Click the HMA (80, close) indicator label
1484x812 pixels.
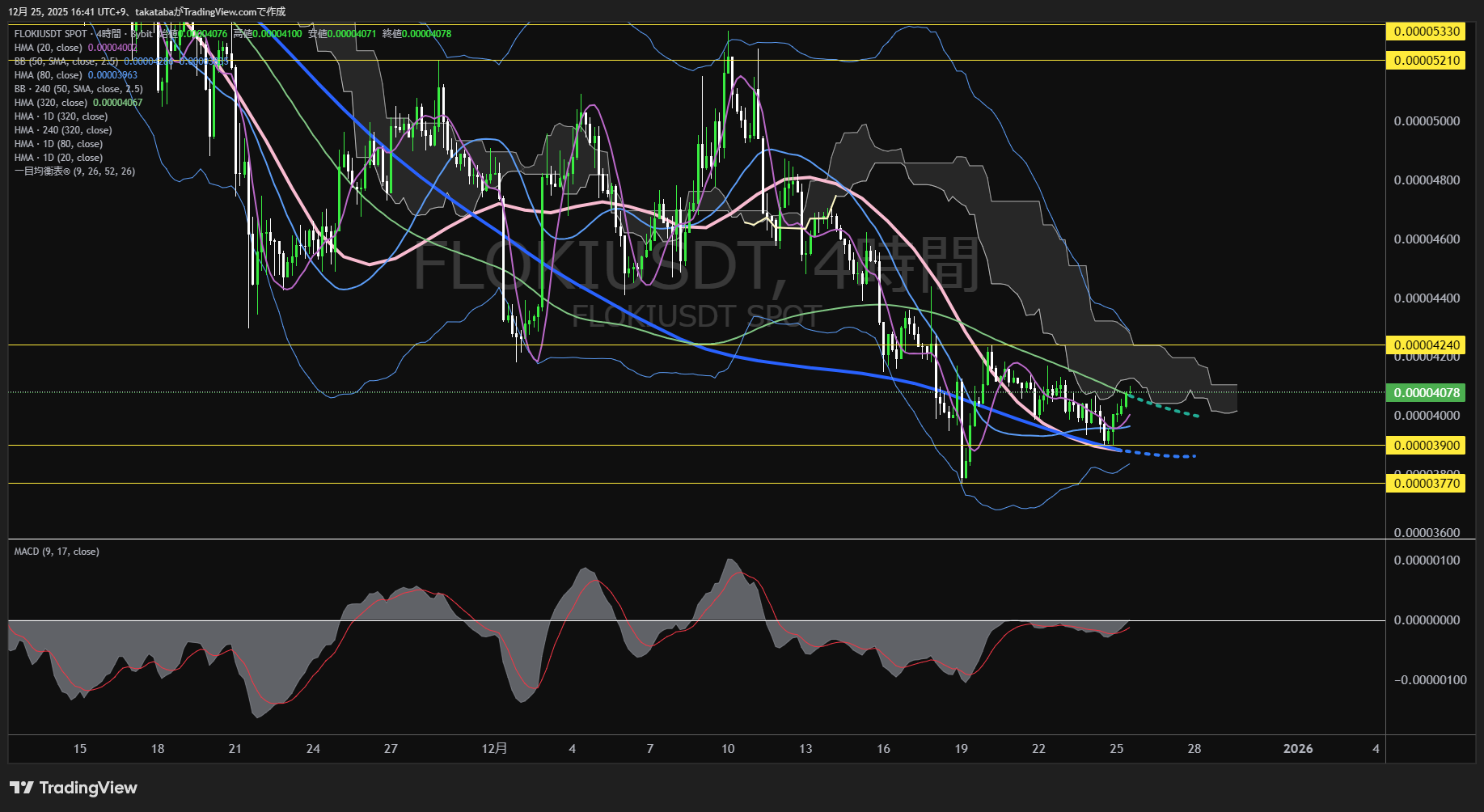click(x=48, y=75)
